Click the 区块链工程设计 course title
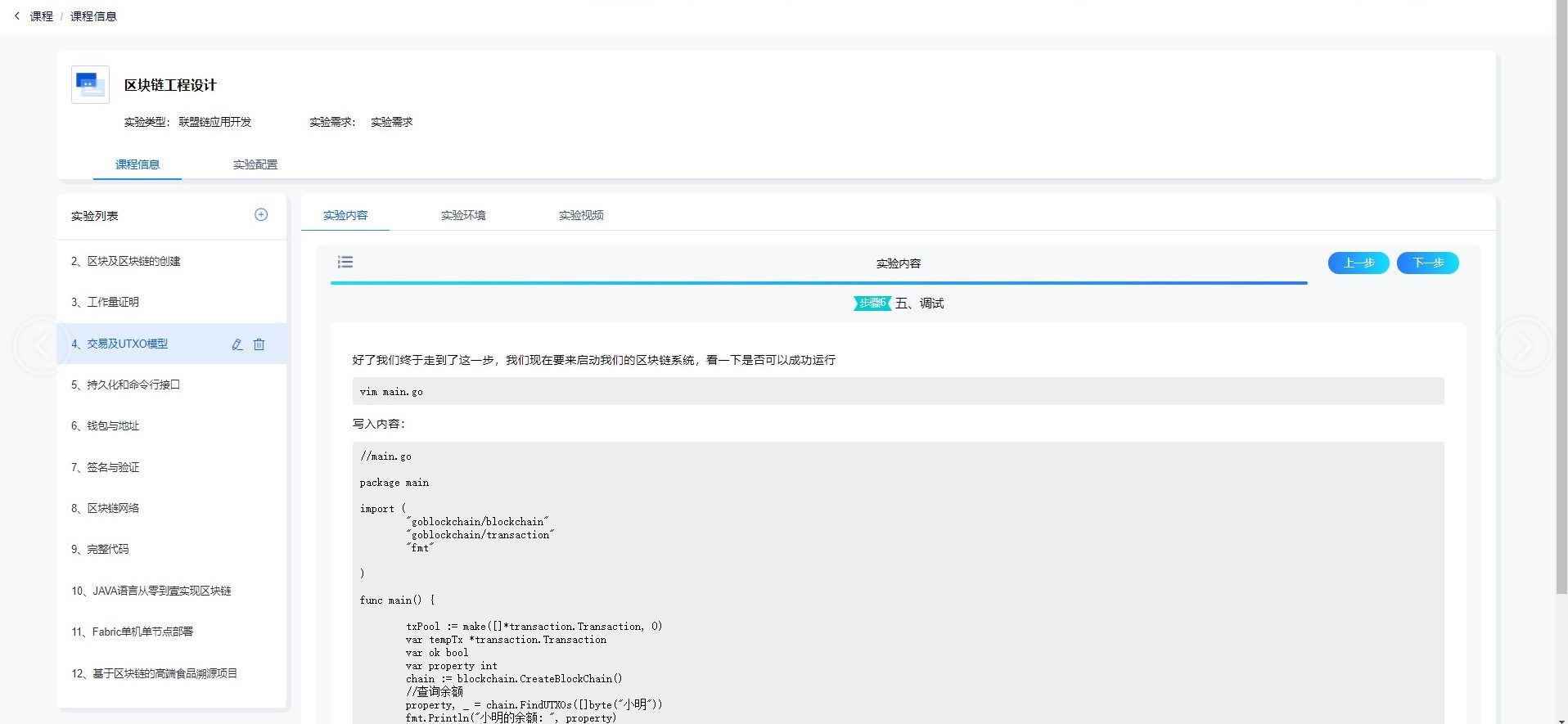The height and width of the screenshot is (724, 1568). pos(170,85)
